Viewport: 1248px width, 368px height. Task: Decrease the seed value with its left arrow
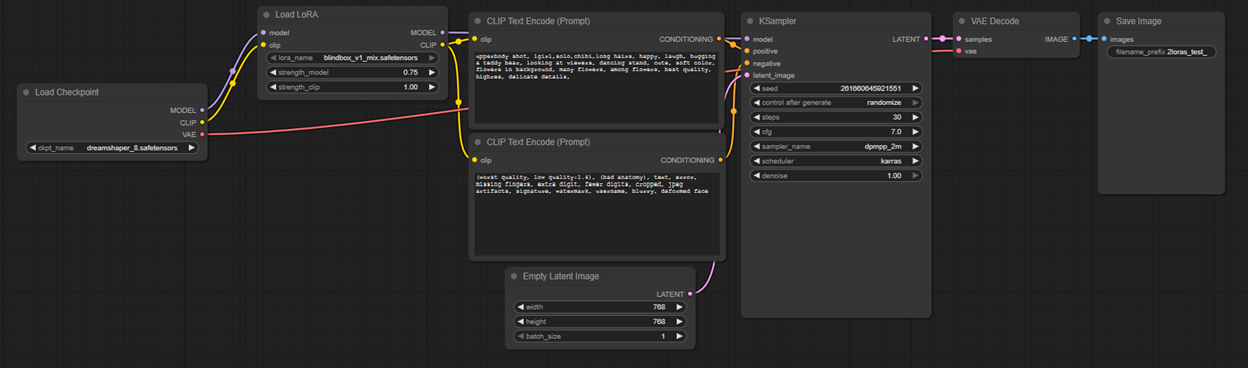tap(757, 89)
